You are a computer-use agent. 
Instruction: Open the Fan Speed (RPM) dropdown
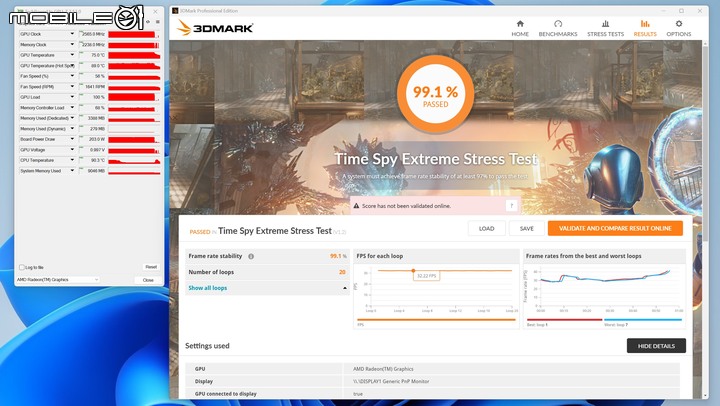click(72, 87)
